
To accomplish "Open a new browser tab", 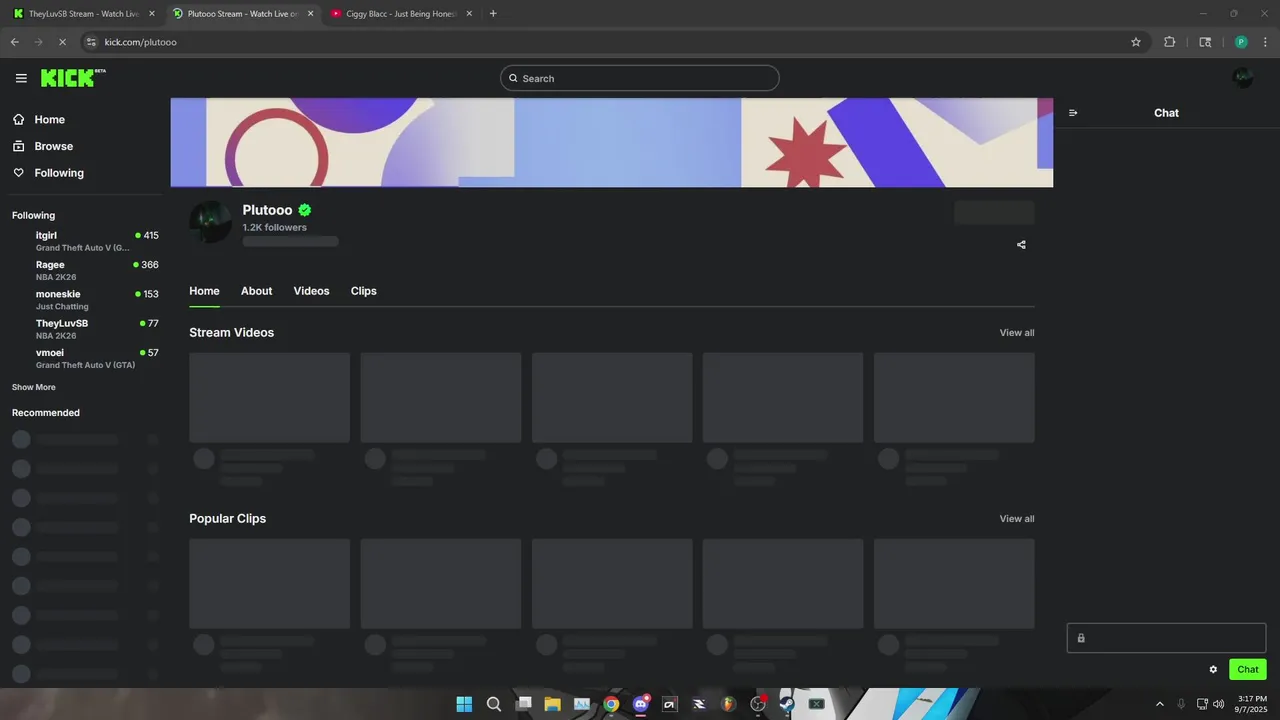I will click(493, 14).
